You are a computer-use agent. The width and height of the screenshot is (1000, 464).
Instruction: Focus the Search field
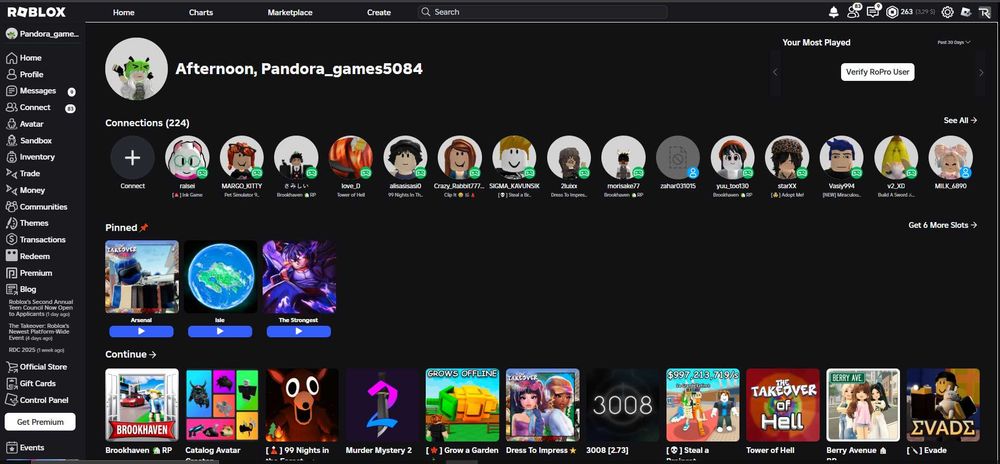[543, 12]
